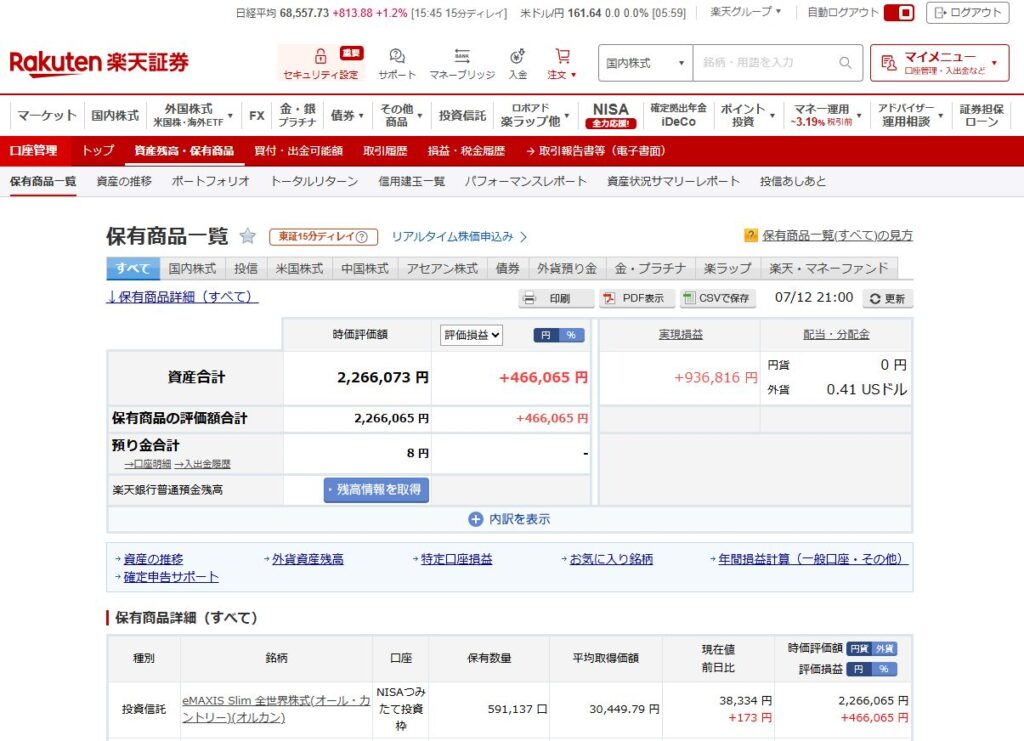The image size is (1024, 741).
Task: Expand the マイメニュー dropdown
Action: 939,63
